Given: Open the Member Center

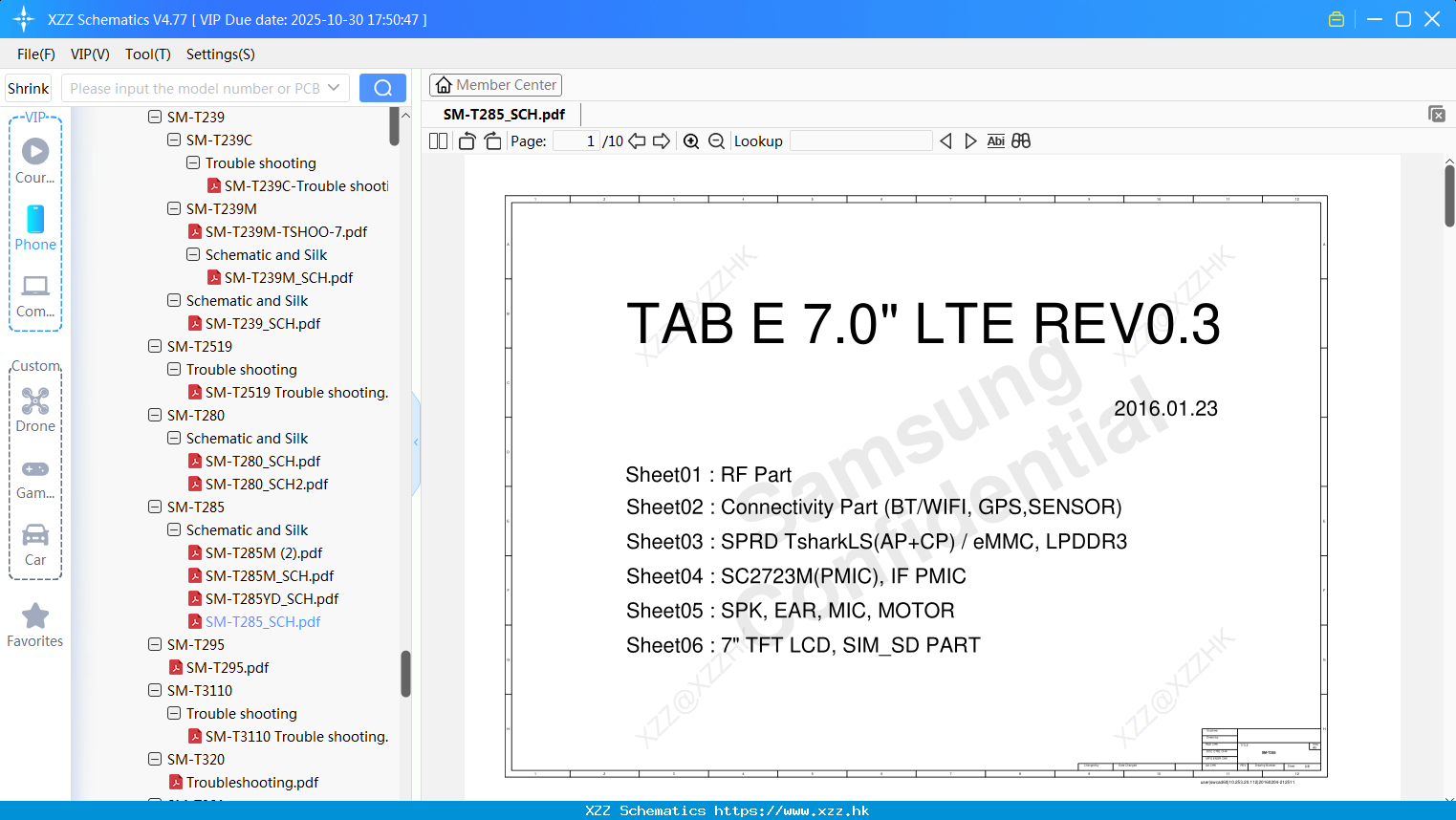Looking at the screenshot, I should click(495, 85).
